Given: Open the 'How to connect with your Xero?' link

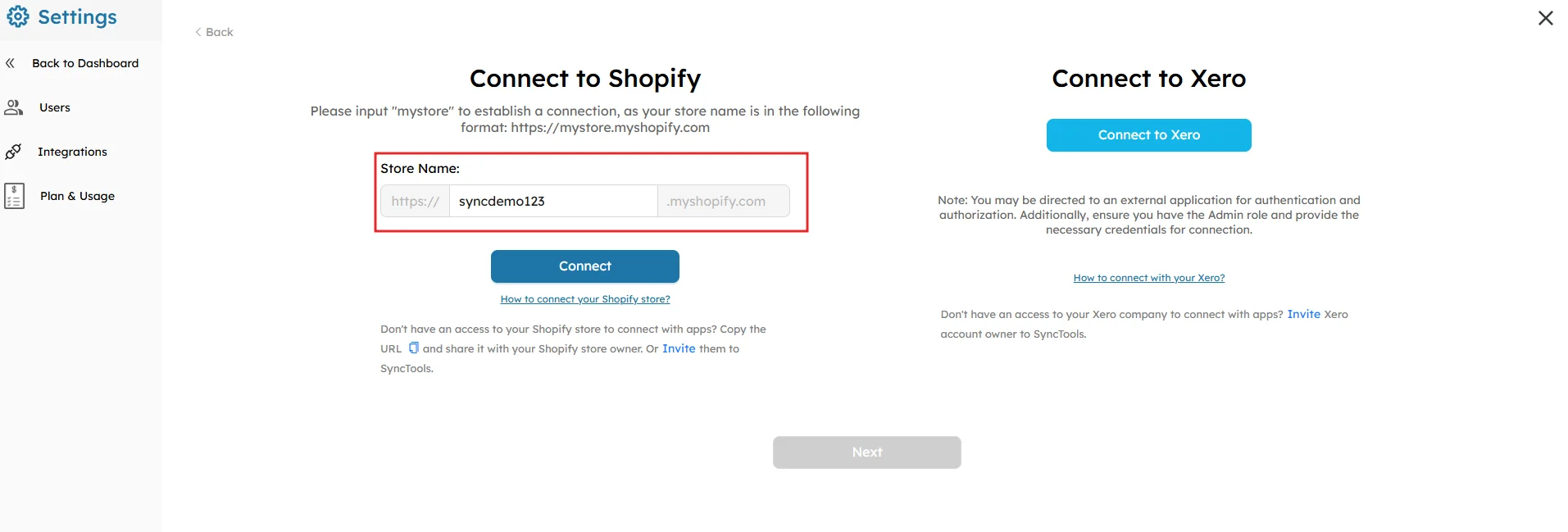Looking at the screenshot, I should coord(1148,278).
